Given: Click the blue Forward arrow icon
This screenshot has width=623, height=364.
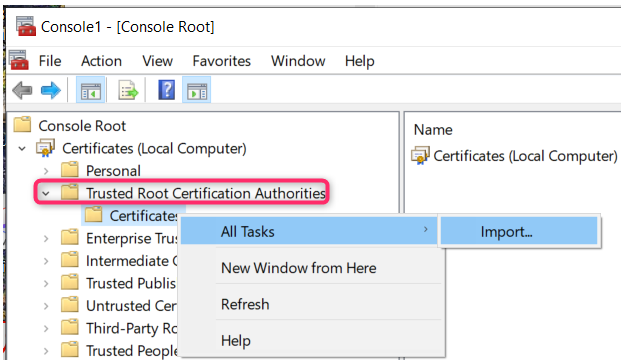Looking at the screenshot, I should [50, 91].
